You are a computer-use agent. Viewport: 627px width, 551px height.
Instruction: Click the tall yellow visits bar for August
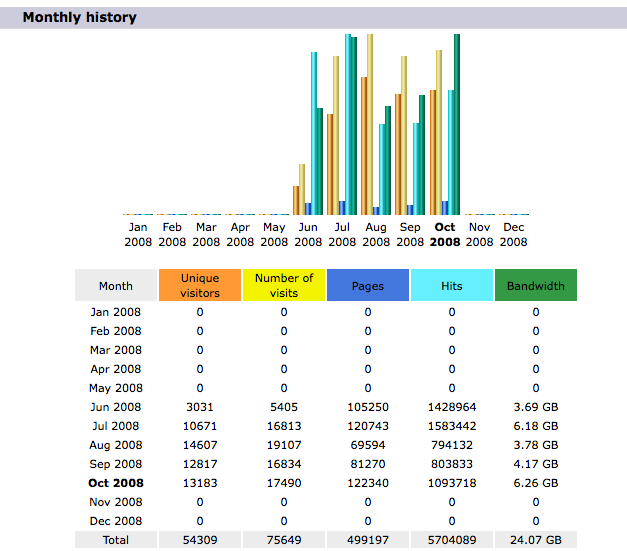point(370,124)
